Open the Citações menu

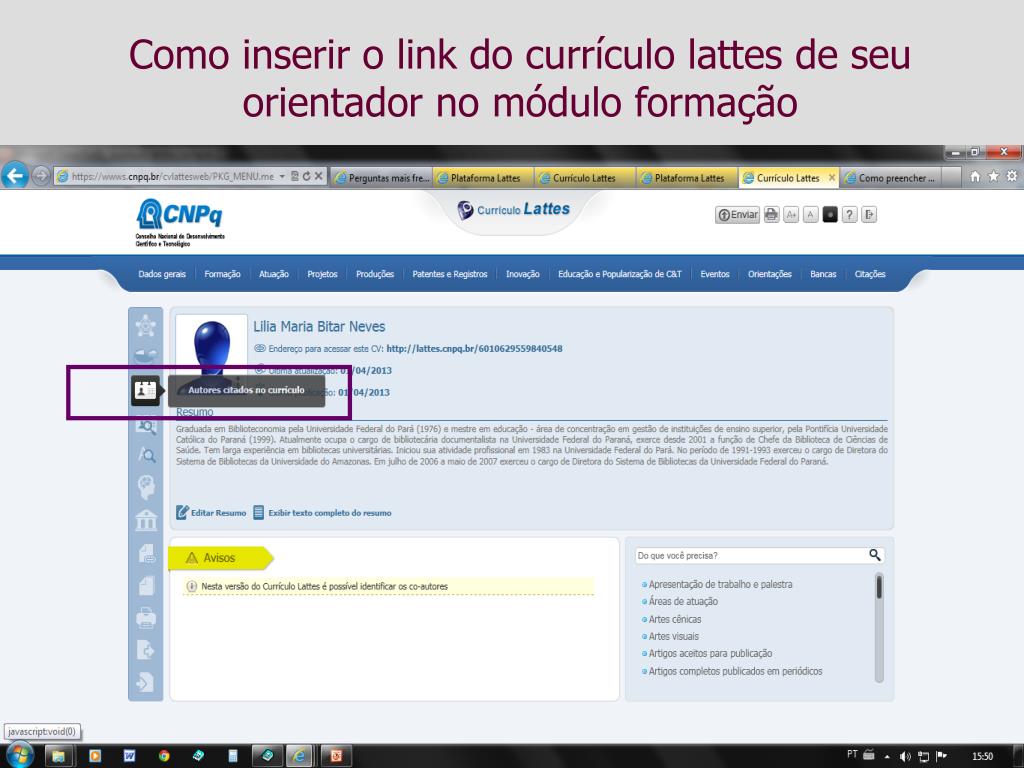[x=870, y=274]
